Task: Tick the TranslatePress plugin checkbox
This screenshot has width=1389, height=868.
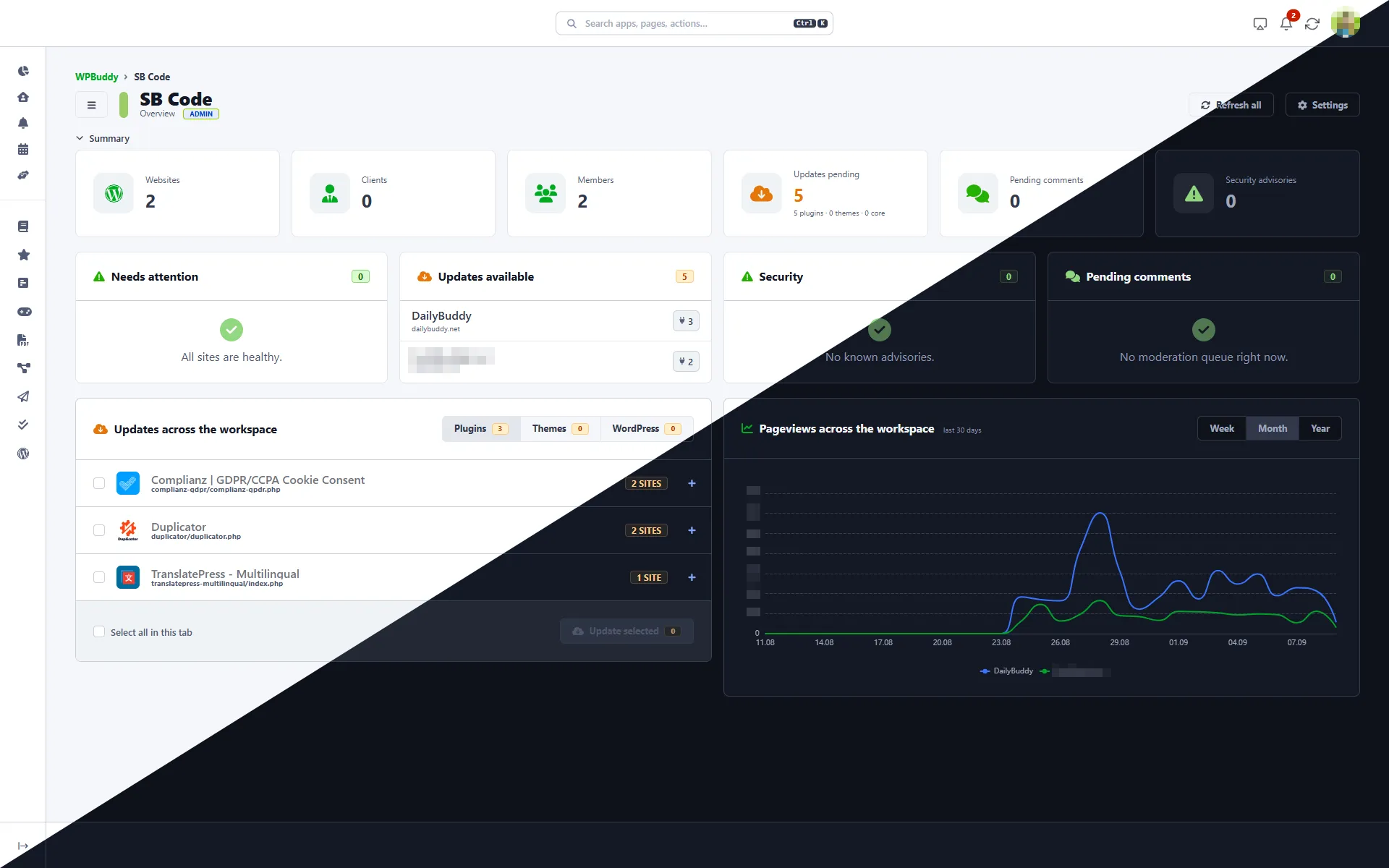Action: (x=99, y=577)
